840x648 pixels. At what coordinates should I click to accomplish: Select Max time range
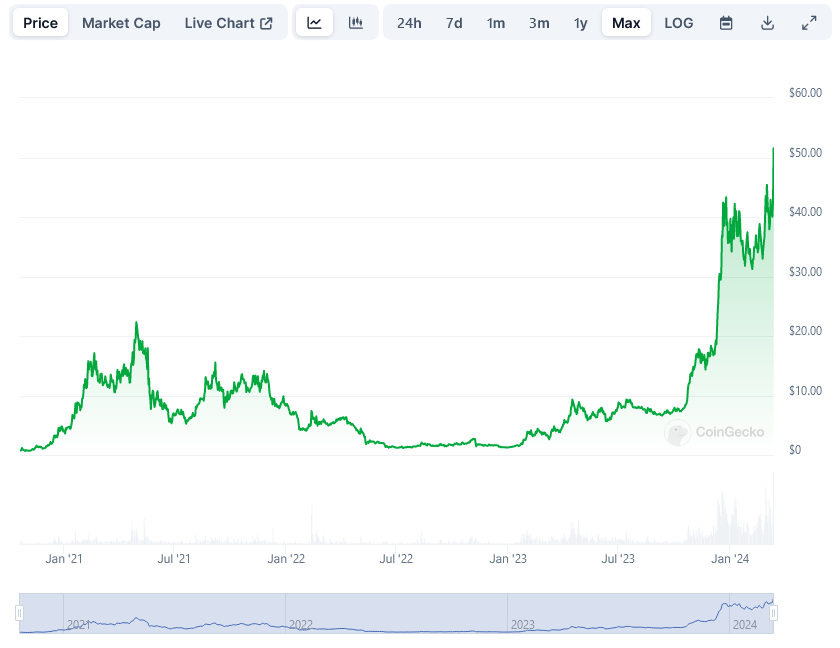[626, 23]
